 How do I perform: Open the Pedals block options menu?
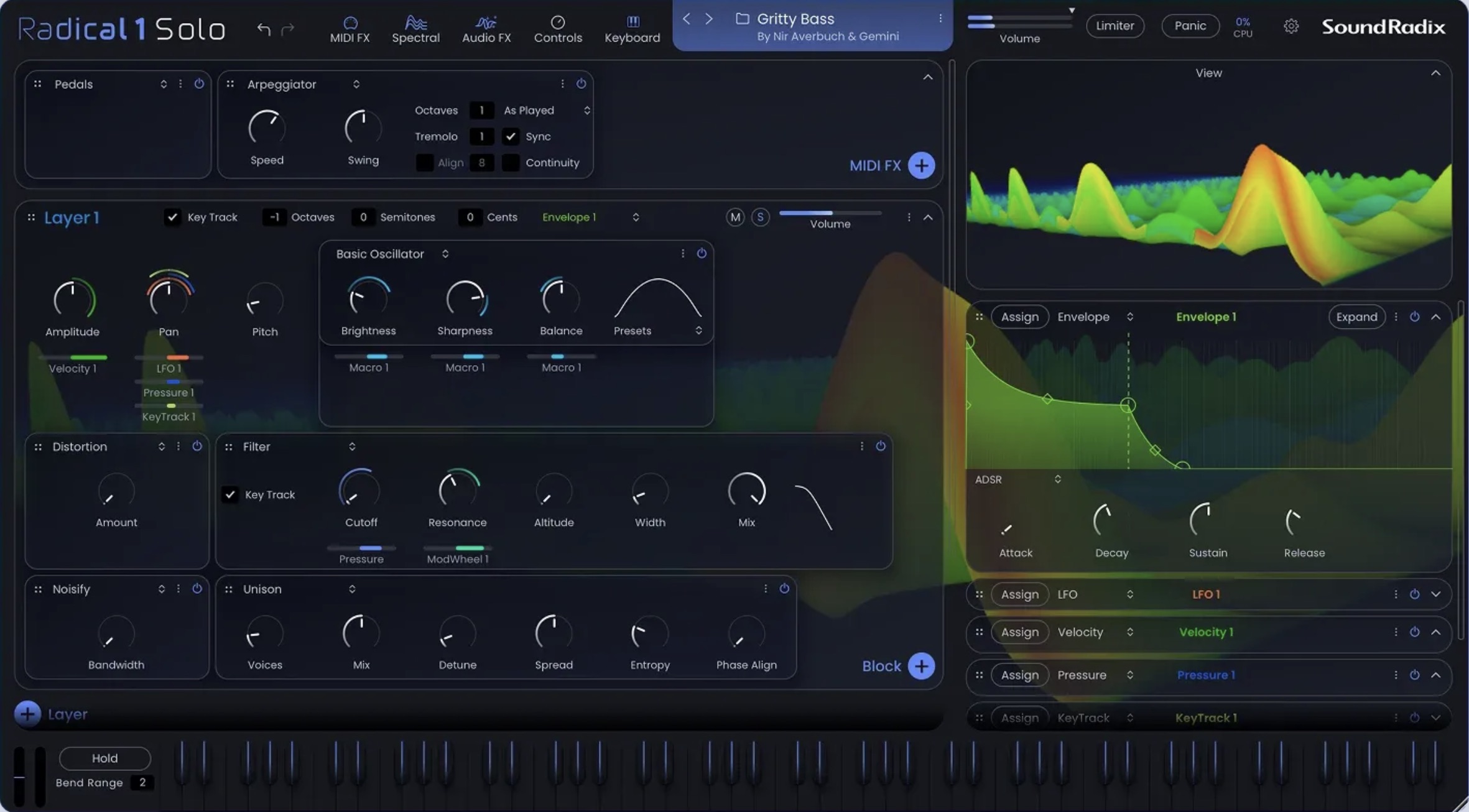tap(180, 84)
